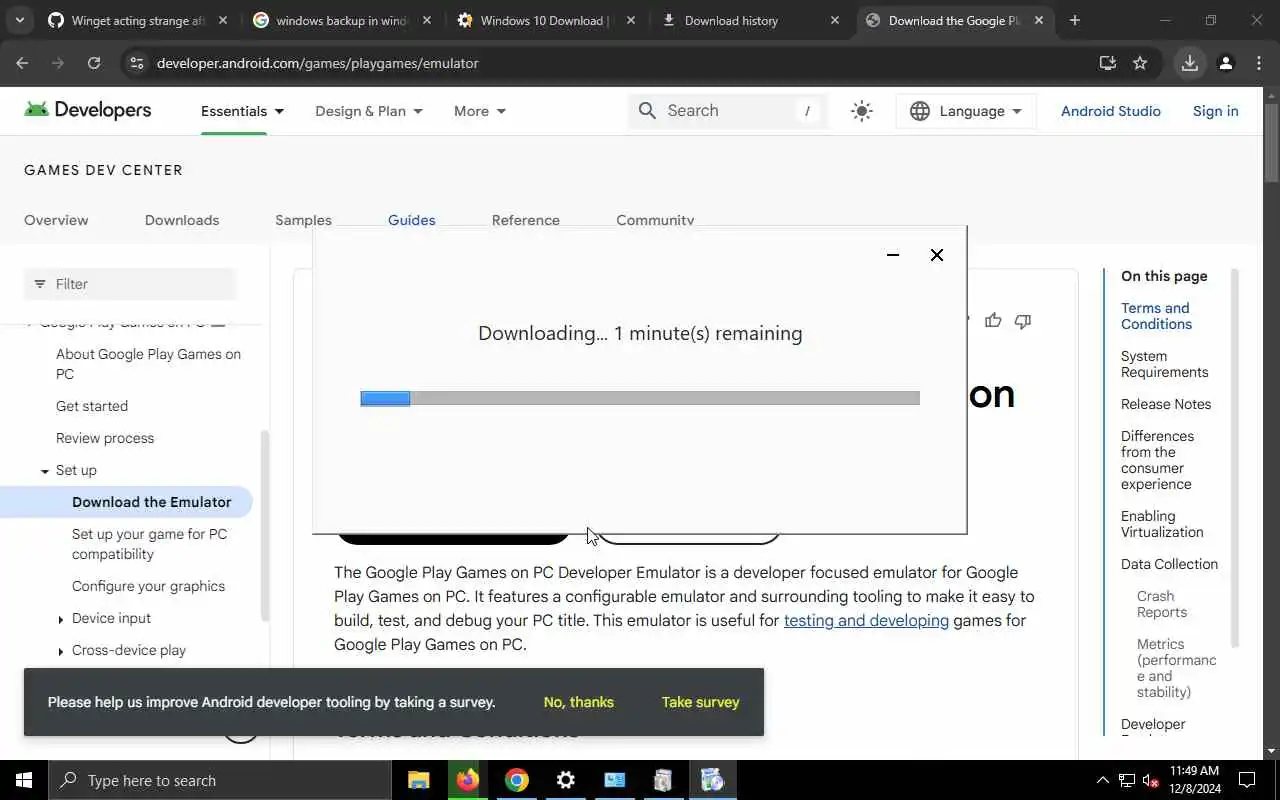This screenshot has width=1280, height=800.
Task: Open Chrome profile icon
Action: (x=1225, y=63)
